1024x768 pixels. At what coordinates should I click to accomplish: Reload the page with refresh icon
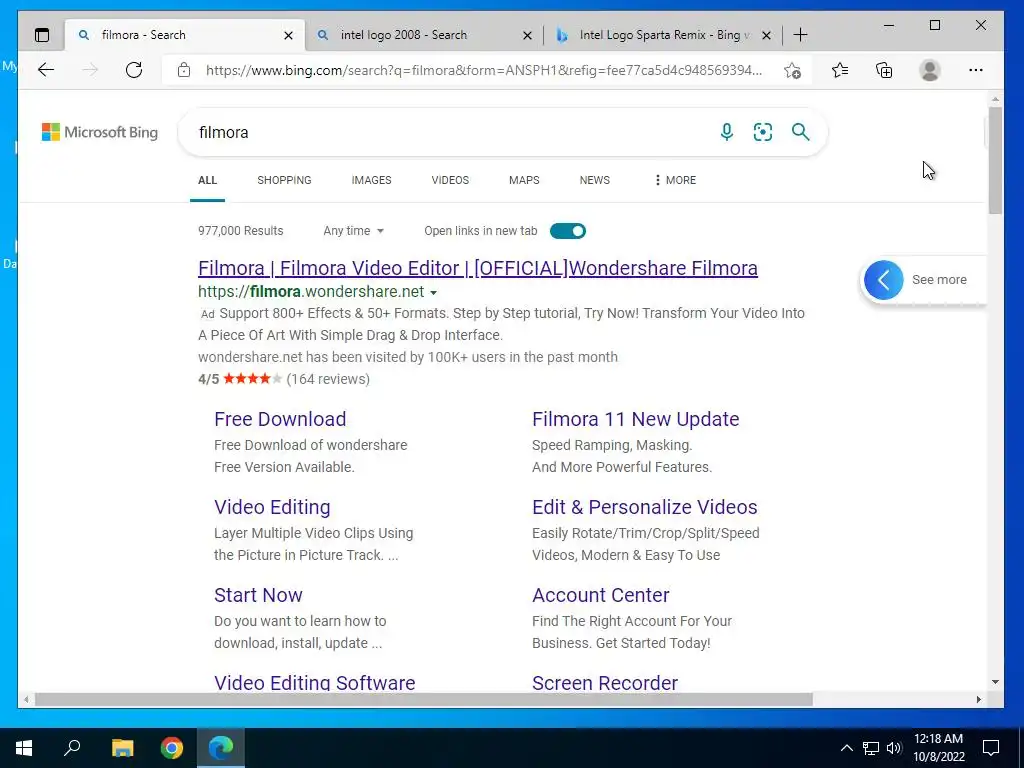(x=134, y=70)
